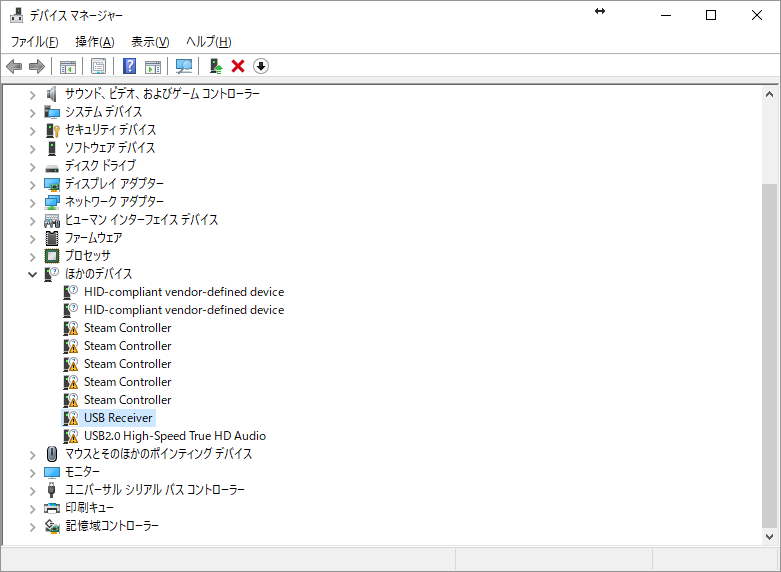Click the speaker icon for sound controllers
Screen dimensions: 781x572
coord(52,94)
